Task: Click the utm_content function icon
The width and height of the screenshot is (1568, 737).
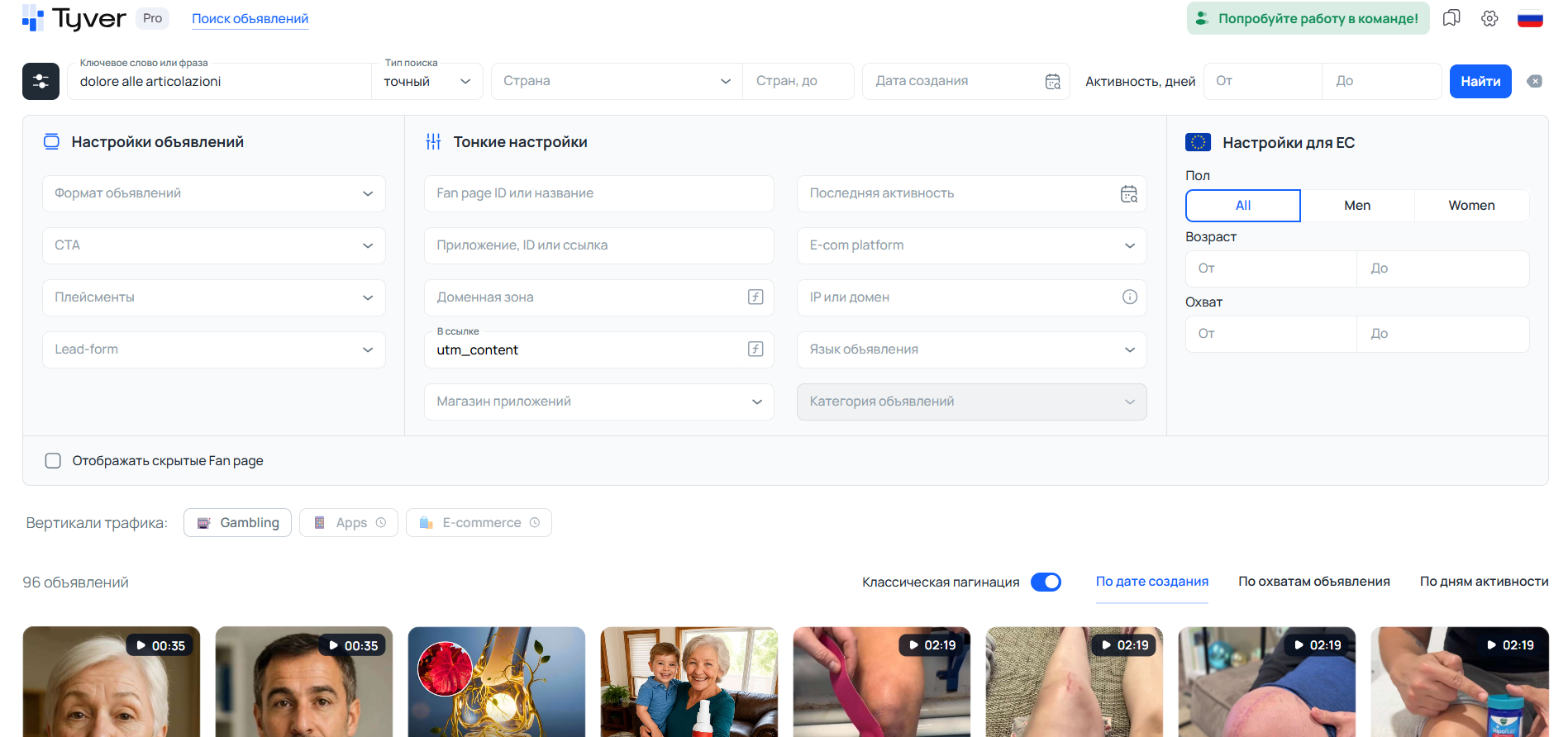Action: (755, 349)
